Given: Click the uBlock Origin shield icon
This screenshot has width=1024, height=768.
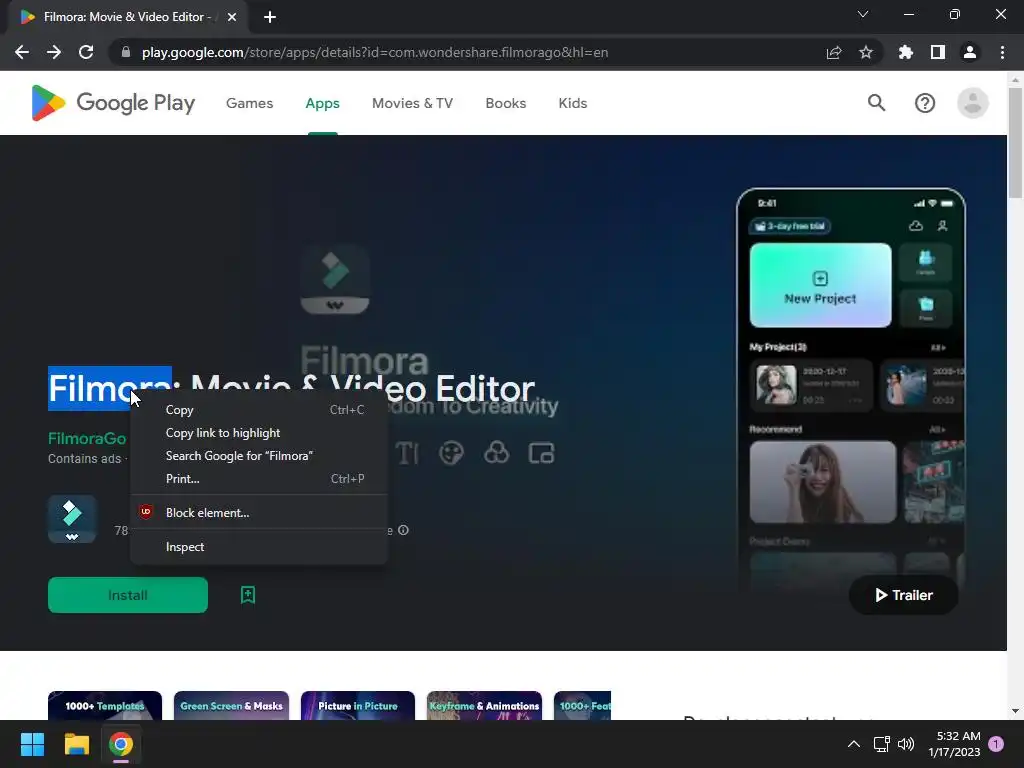Looking at the screenshot, I should pyautogui.click(x=146, y=512).
